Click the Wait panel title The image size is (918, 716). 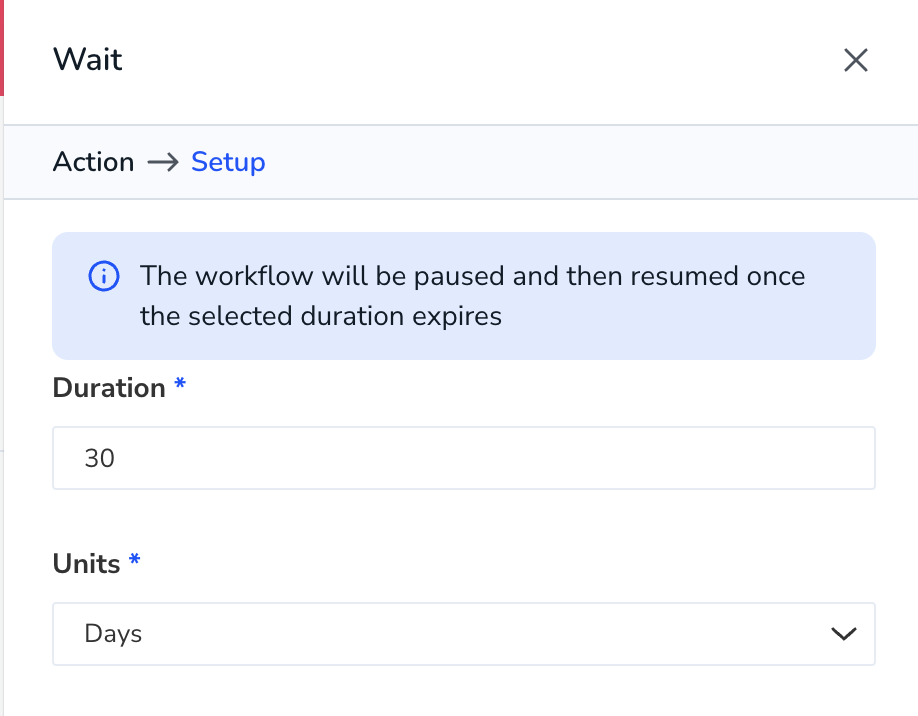tap(88, 60)
